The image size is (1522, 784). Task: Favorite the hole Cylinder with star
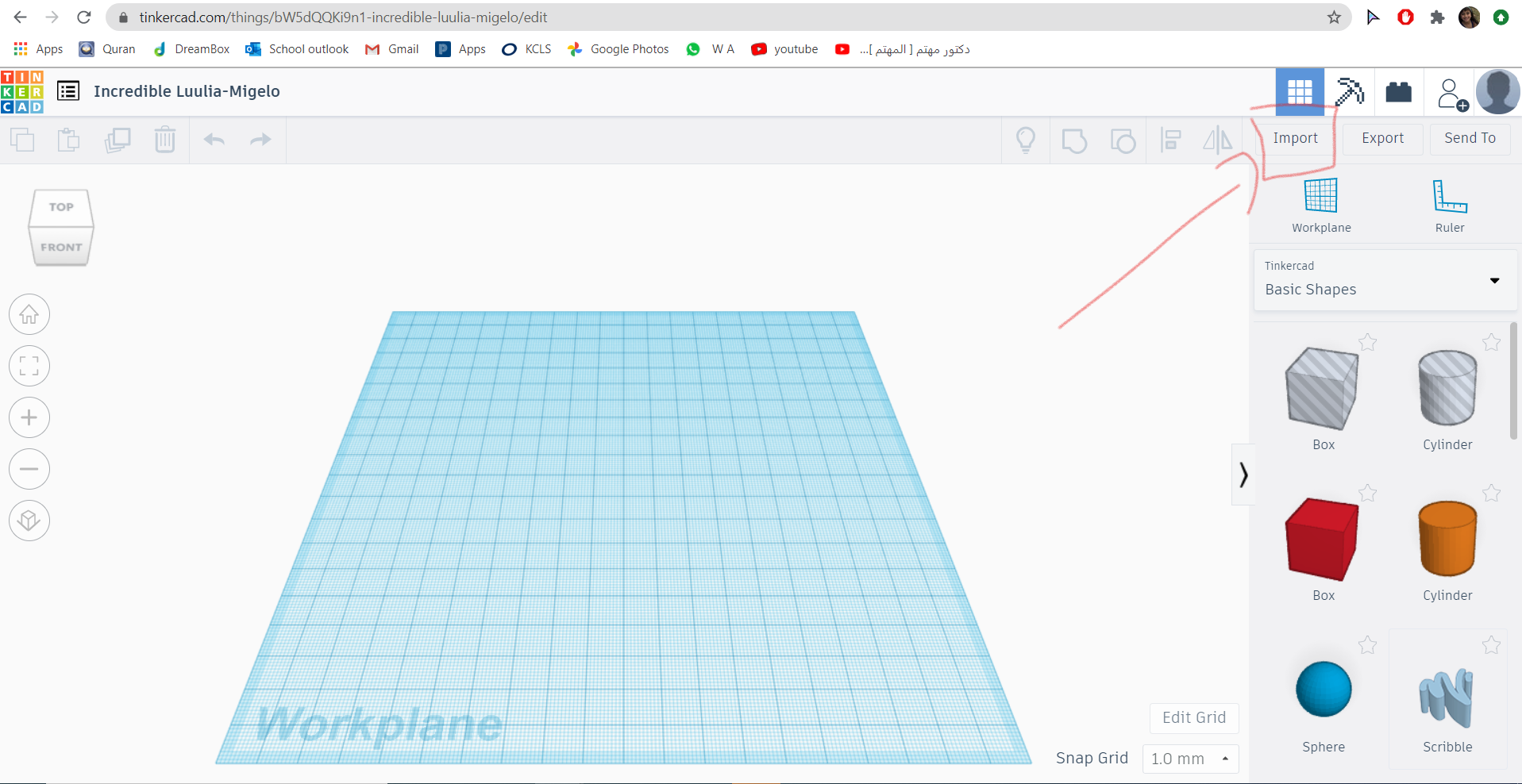1491,342
